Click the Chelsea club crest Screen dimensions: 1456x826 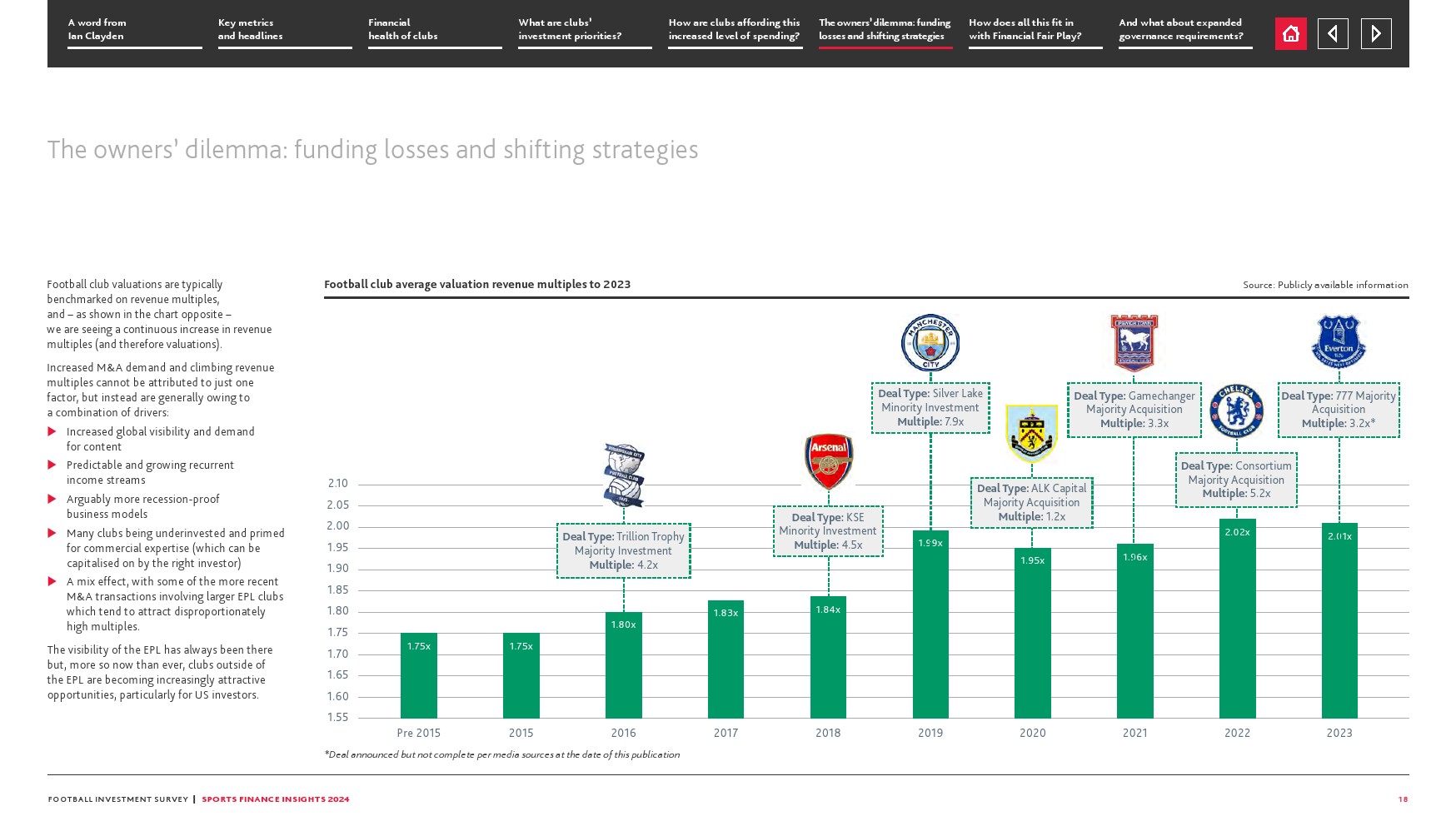point(1236,411)
